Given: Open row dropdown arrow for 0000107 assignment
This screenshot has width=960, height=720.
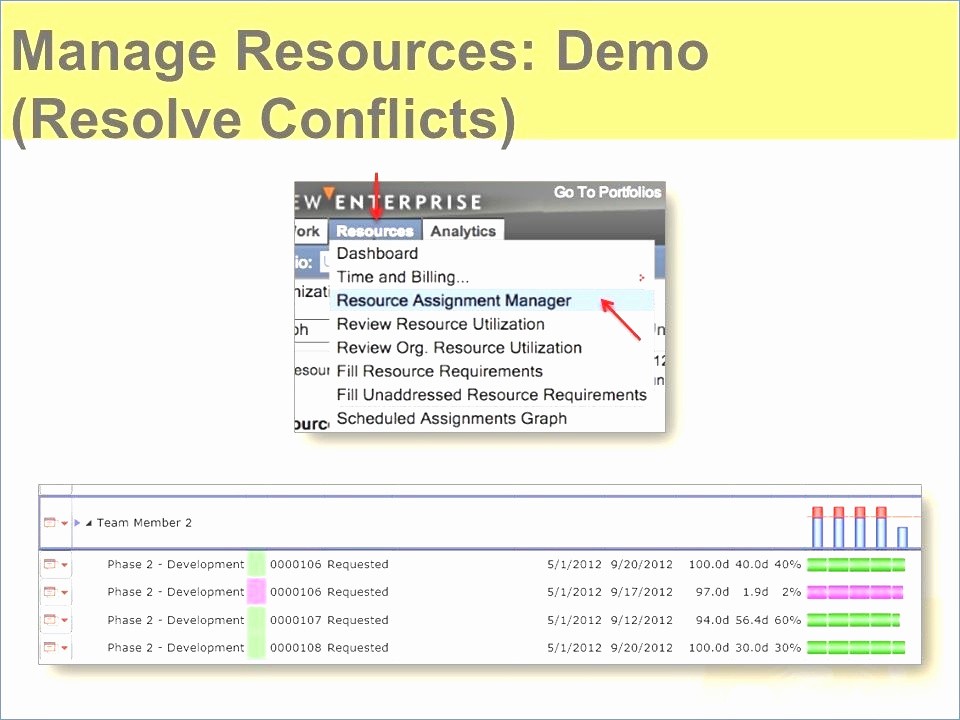Looking at the screenshot, I should [65, 621].
